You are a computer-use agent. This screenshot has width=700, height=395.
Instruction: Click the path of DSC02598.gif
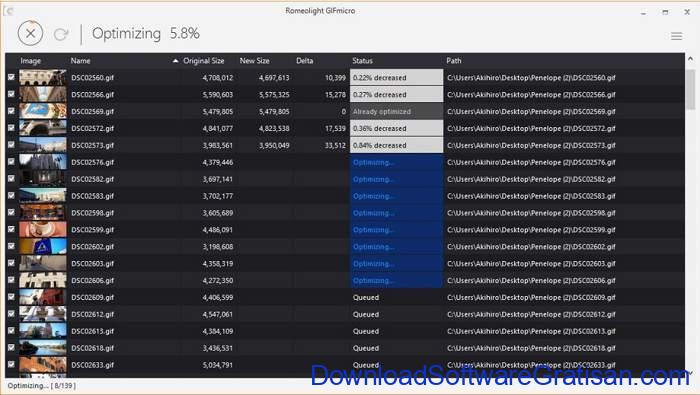(x=531, y=213)
